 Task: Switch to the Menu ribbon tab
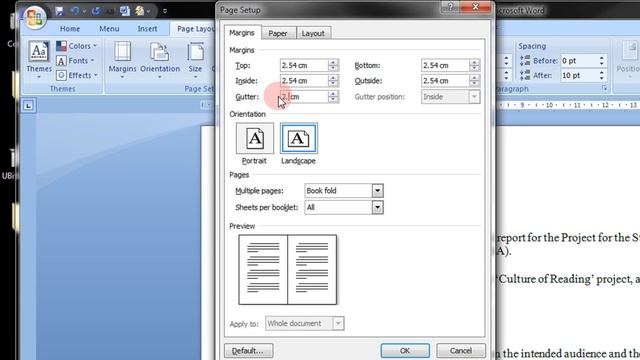pyautogui.click(x=109, y=29)
